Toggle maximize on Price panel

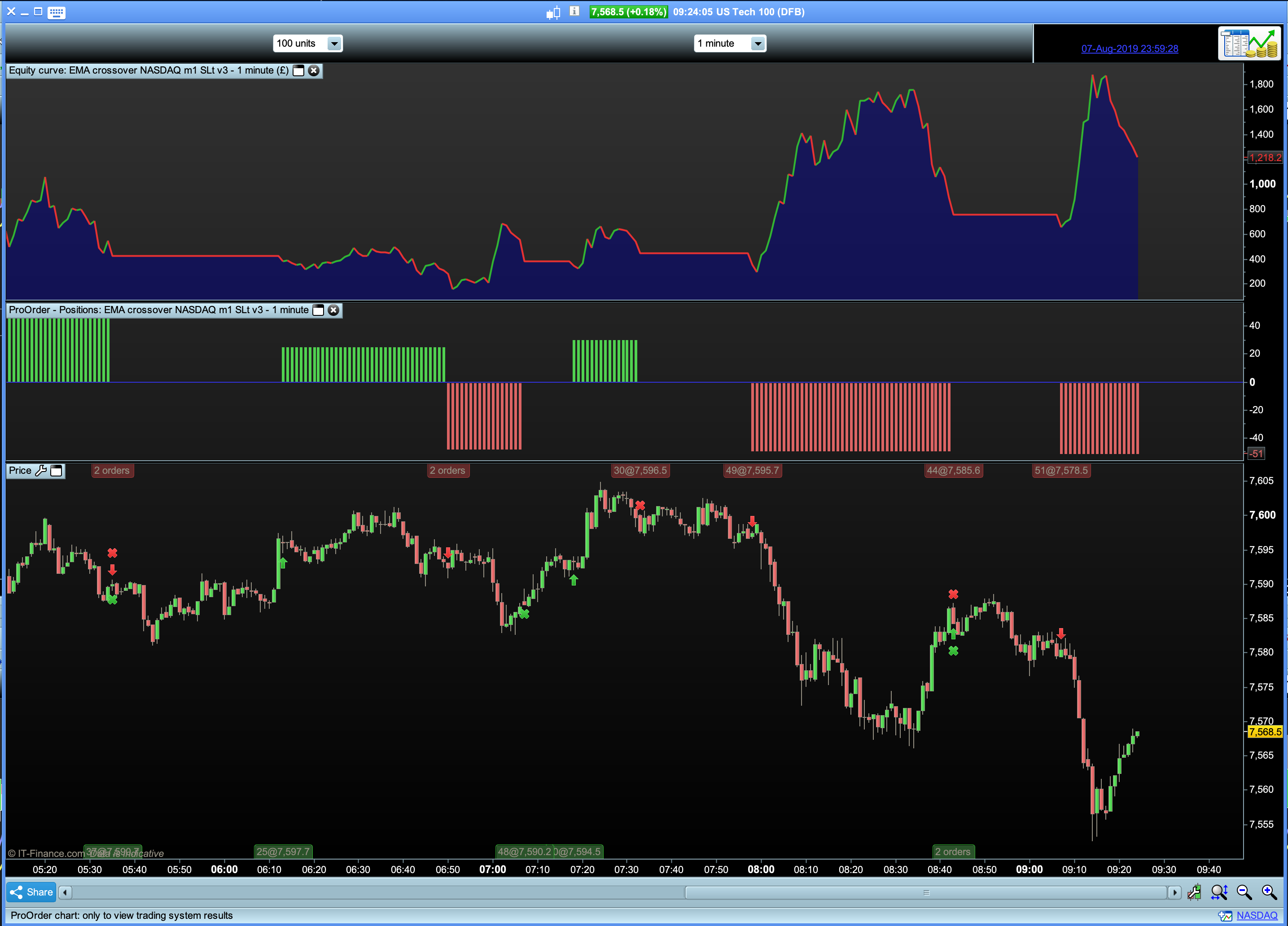coord(56,471)
